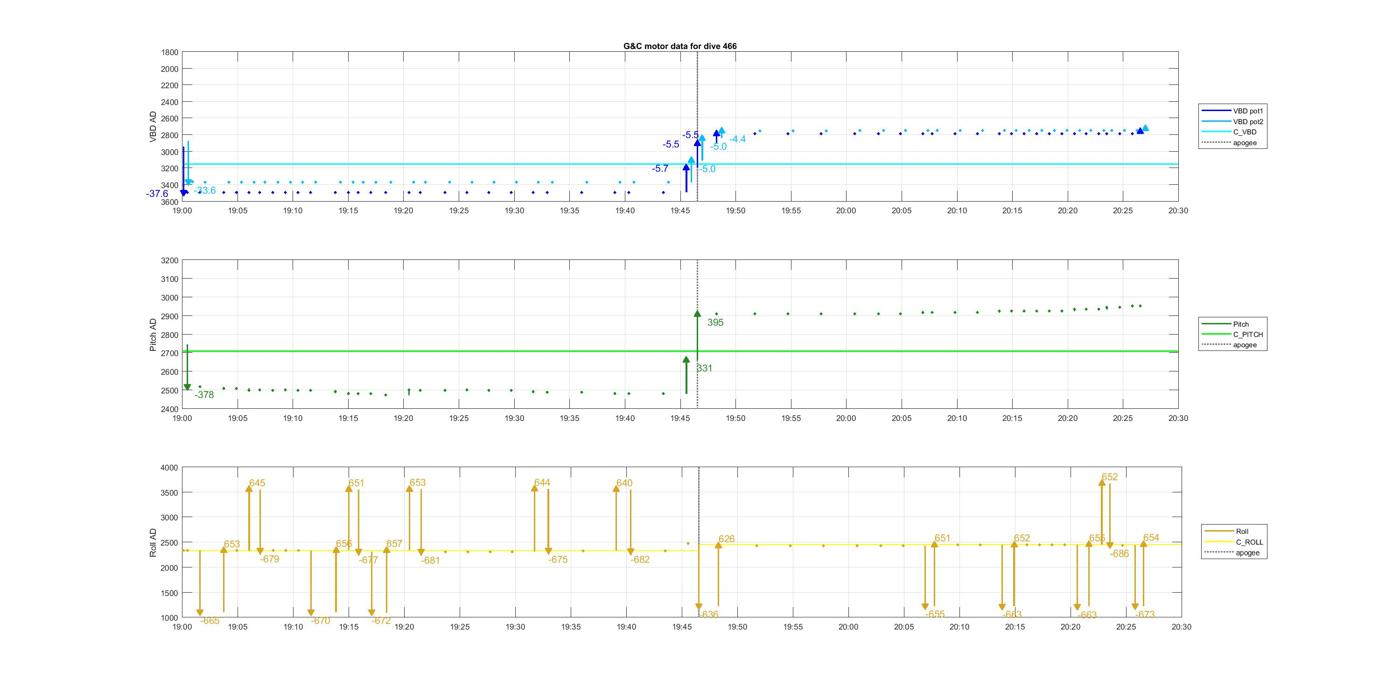Click the "Roll AD" y-axis label

(155, 542)
